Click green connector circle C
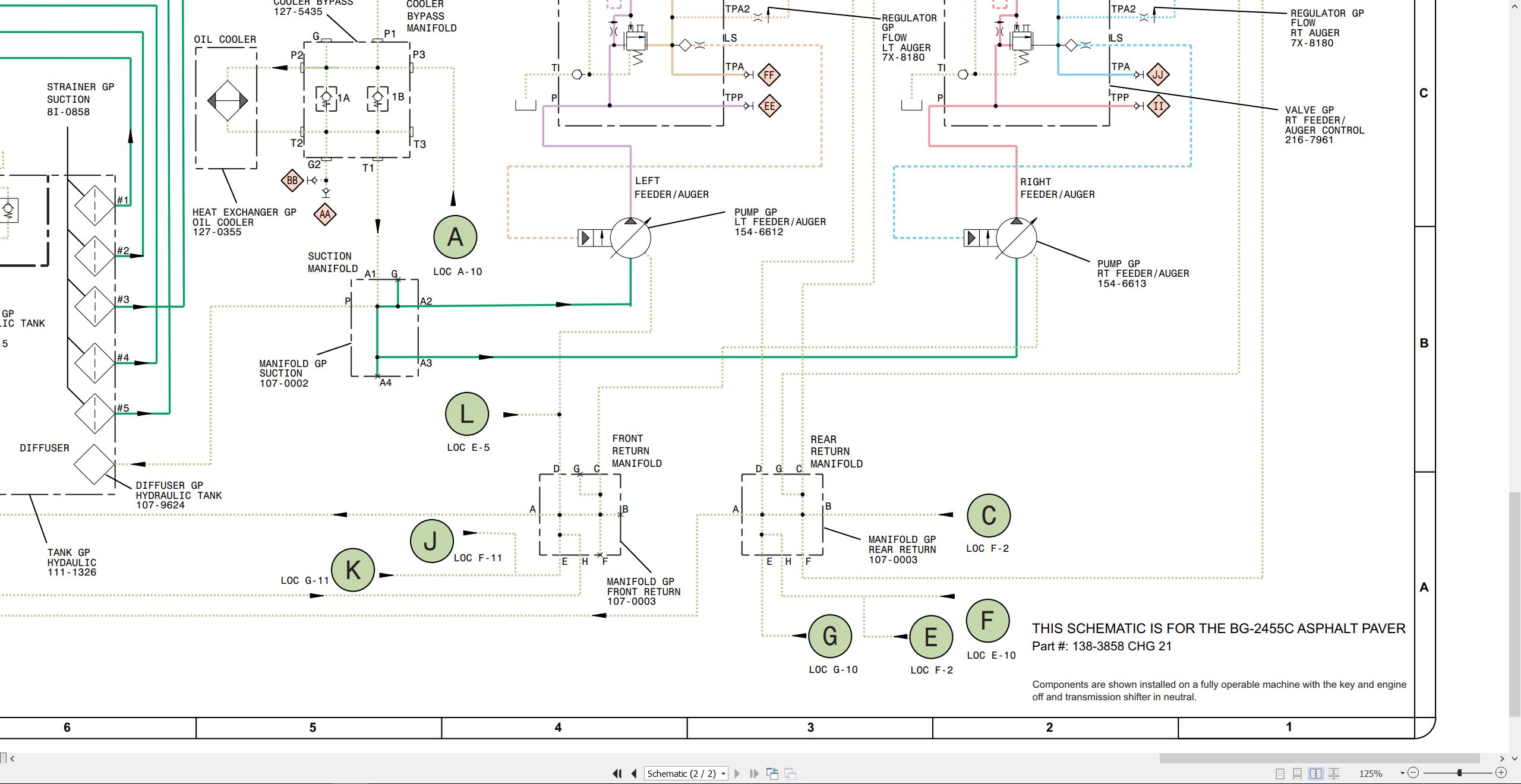Viewport: 1521px width, 784px height. [x=989, y=516]
